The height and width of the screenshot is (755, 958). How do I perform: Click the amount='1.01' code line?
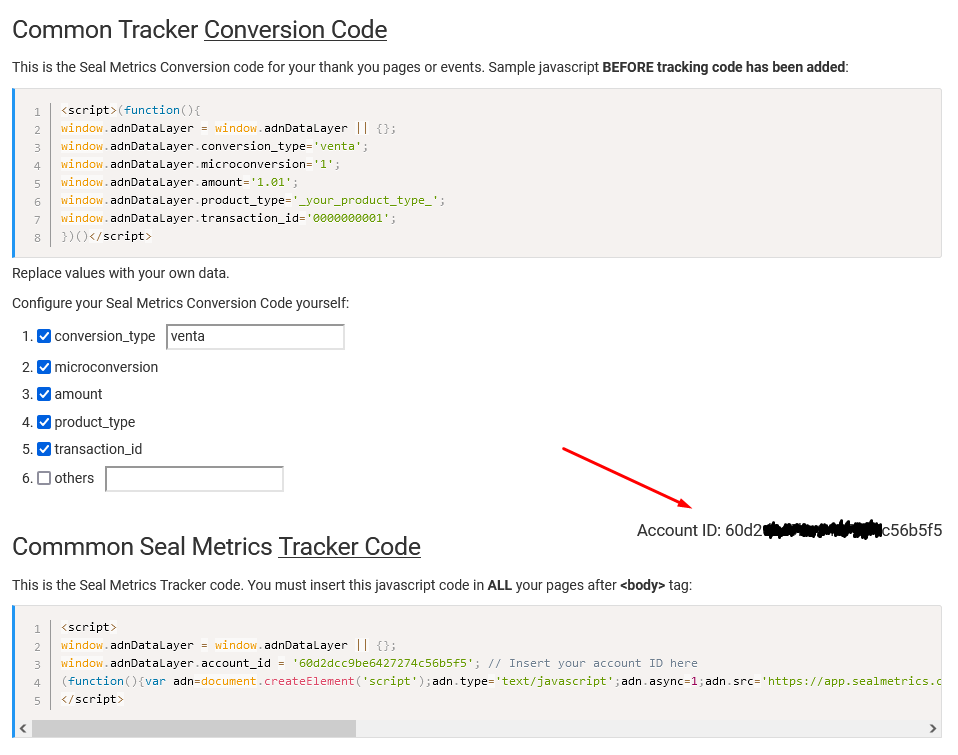[x=180, y=182]
